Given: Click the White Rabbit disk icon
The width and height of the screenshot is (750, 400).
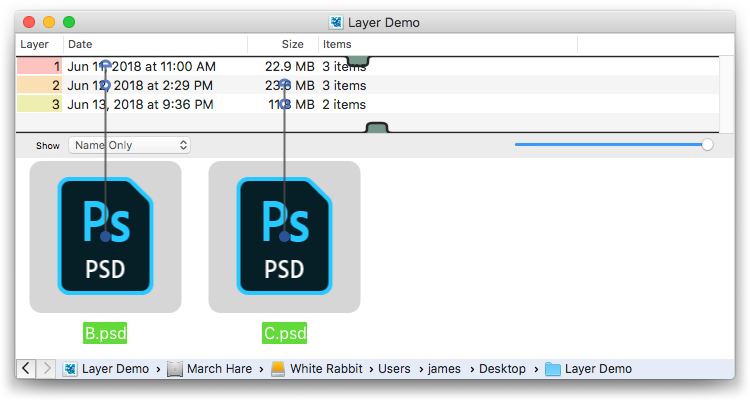Looking at the screenshot, I should (278, 369).
